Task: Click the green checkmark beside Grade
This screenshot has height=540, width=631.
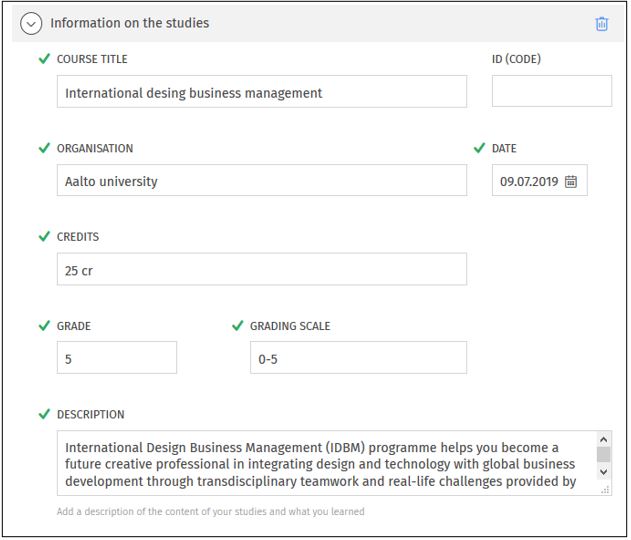Action: 44,325
